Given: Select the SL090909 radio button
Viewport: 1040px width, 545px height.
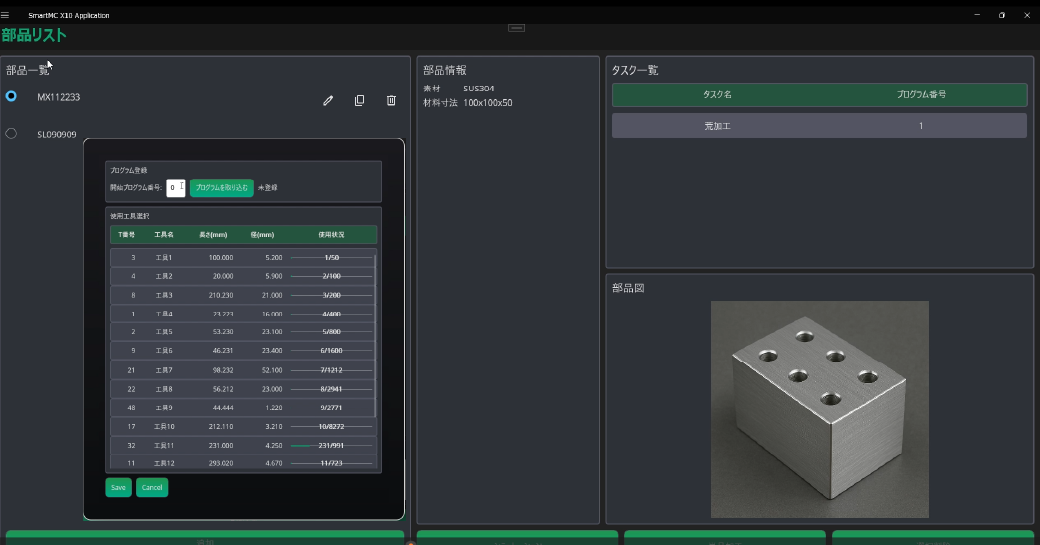Looking at the screenshot, I should [11, 133].
